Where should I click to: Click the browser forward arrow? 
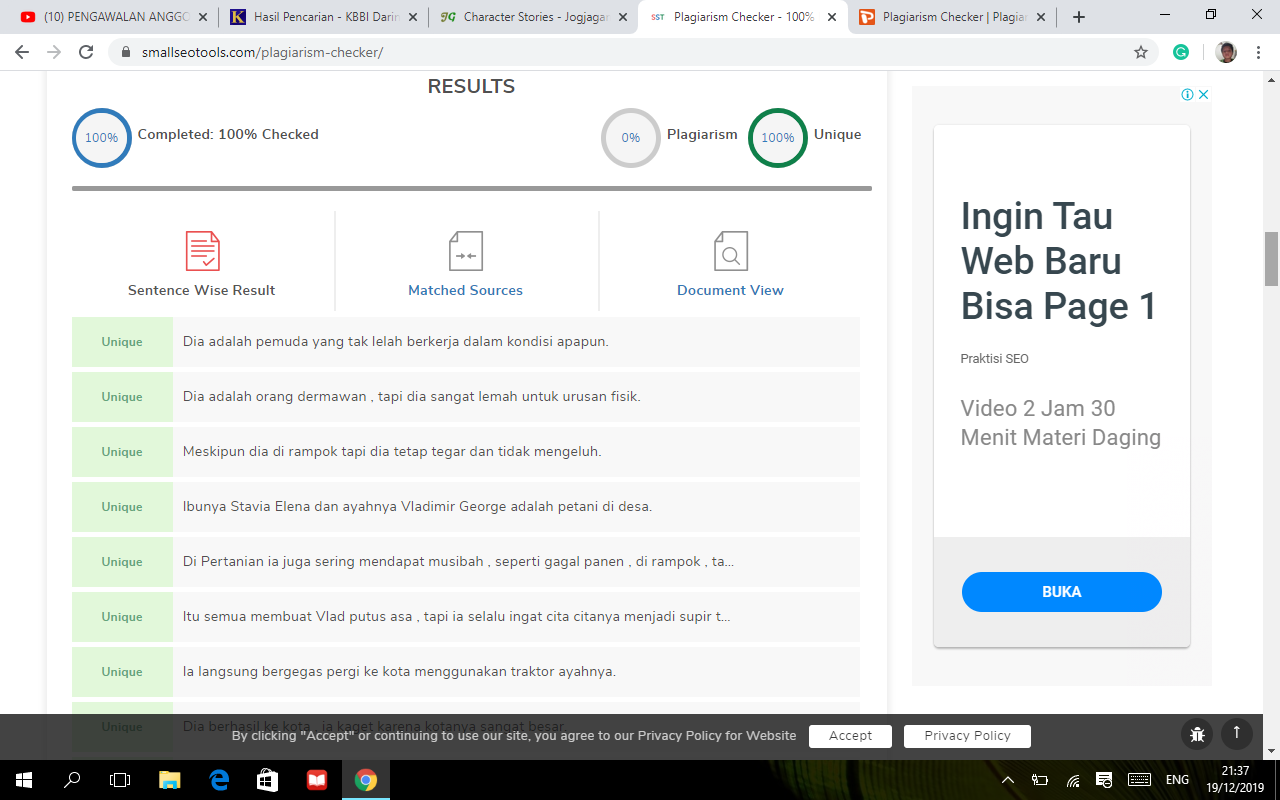pos(54,52)
